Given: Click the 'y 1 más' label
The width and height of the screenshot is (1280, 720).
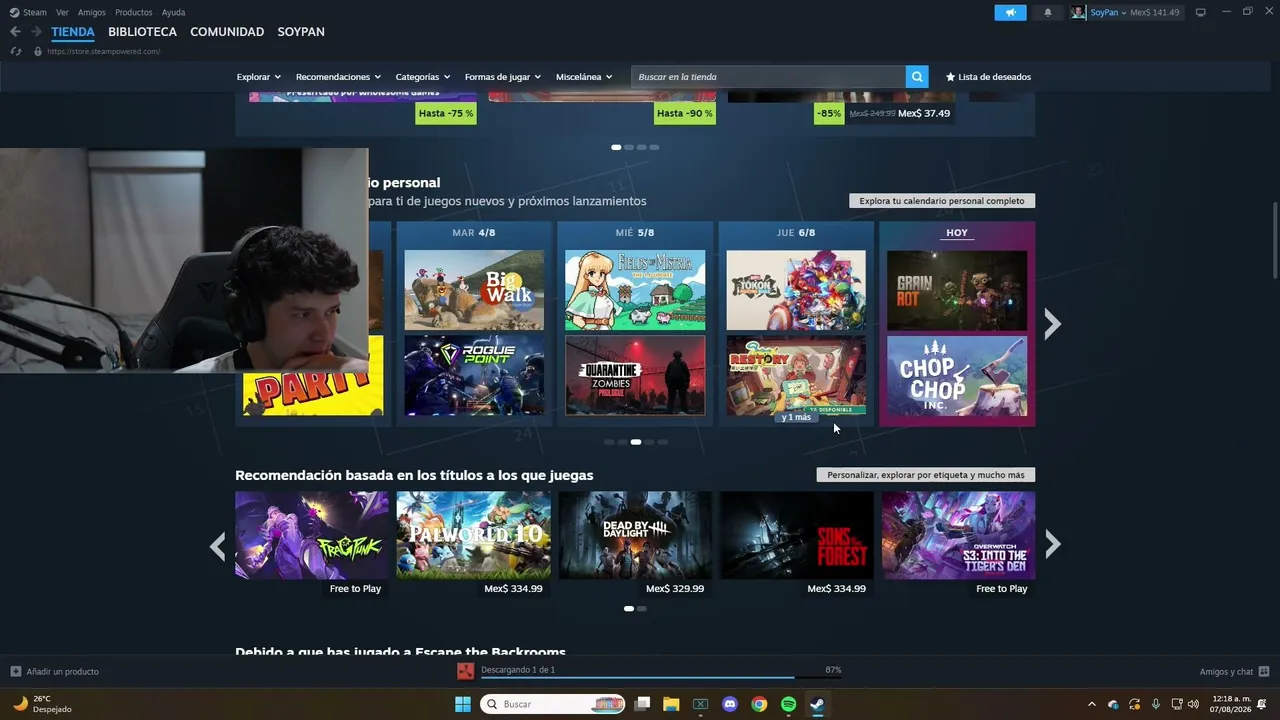Looking at the screenshot, I should 796,417.
